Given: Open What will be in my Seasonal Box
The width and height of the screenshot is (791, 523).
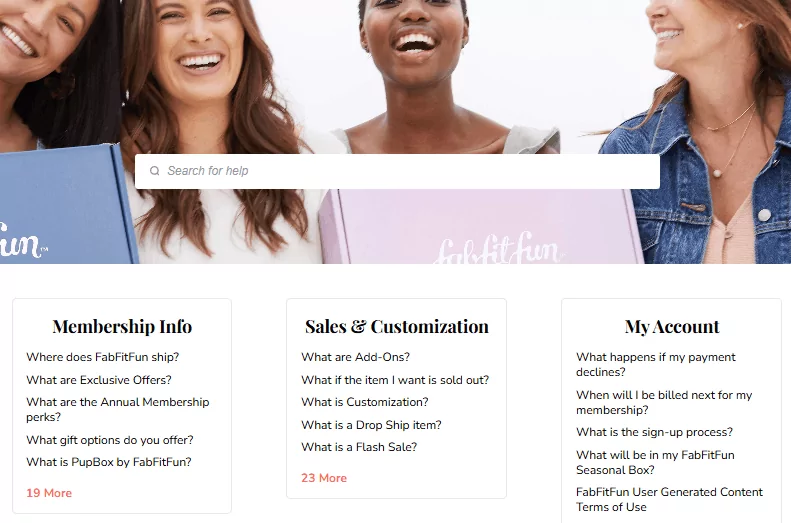Looking at the screenshot, I should click(655, 462).
